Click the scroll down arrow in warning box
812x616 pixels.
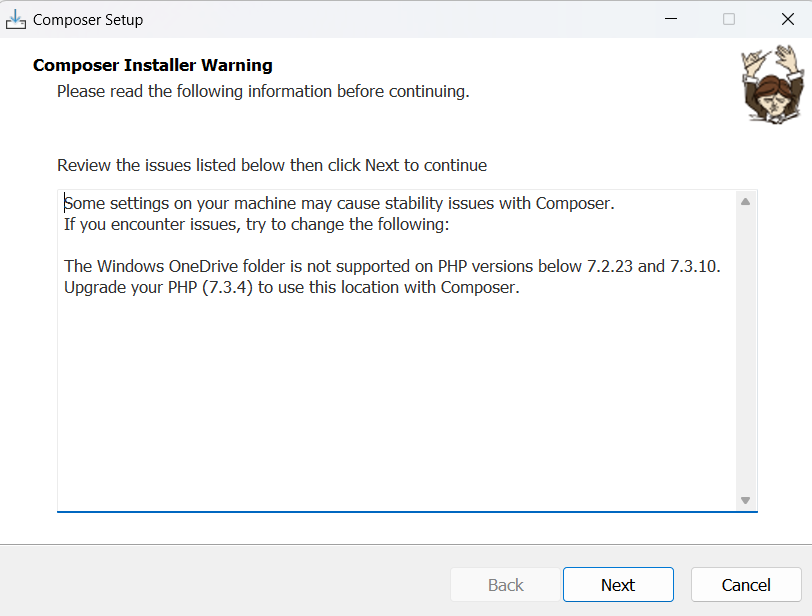(x=745, y=500)
